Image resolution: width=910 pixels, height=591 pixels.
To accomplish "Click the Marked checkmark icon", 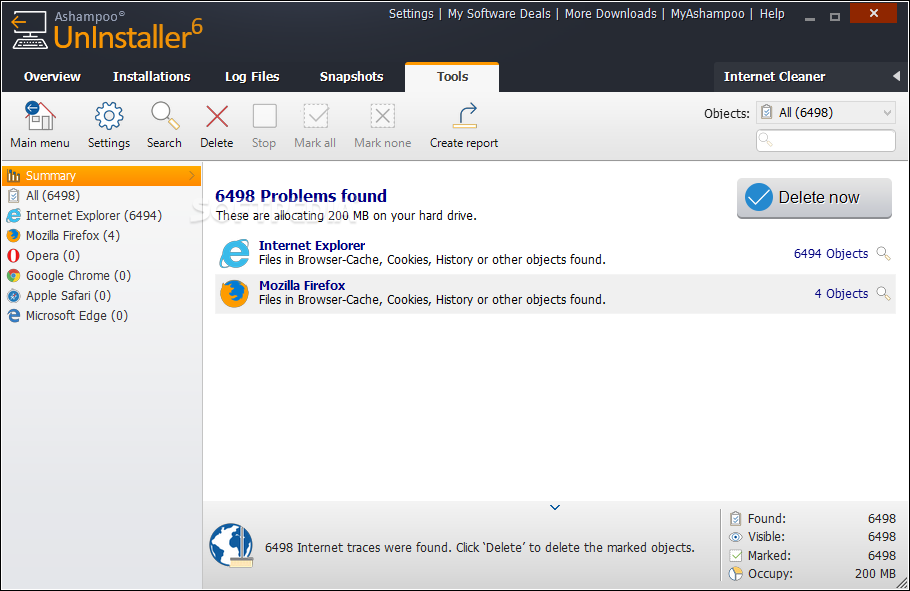I will click(735, 556).
